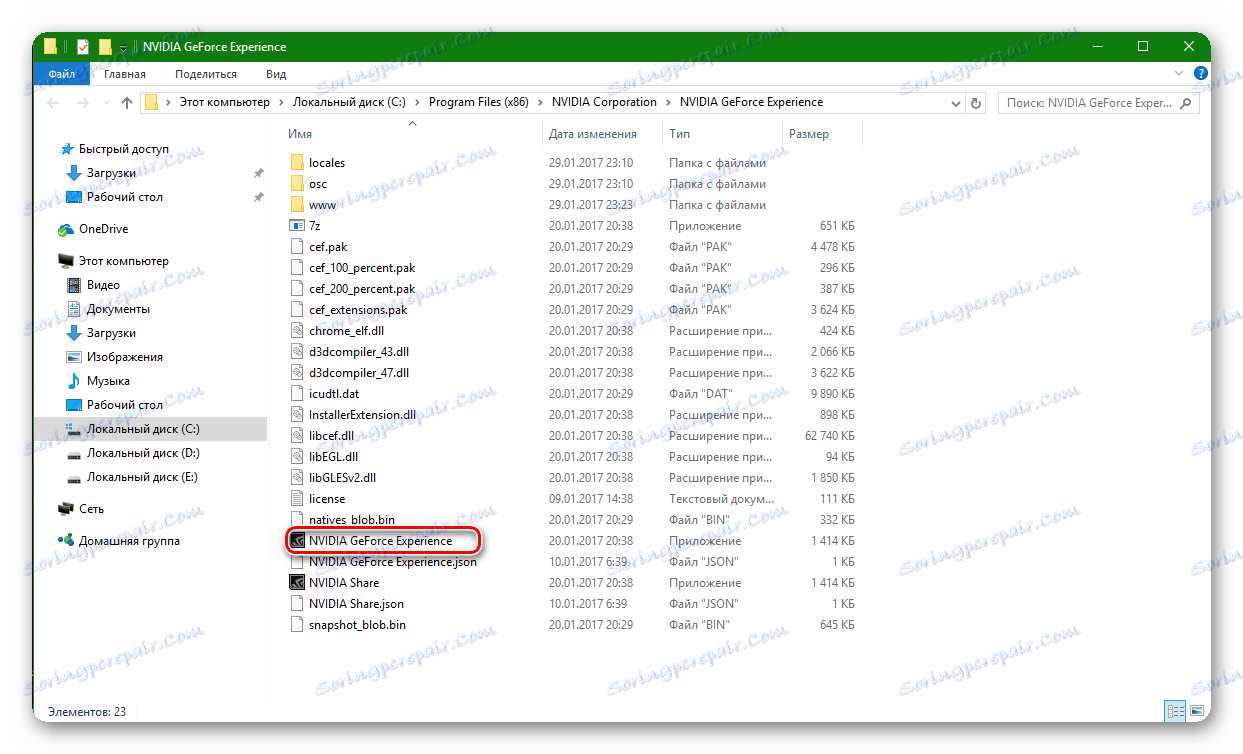Screen dimensions: 1243x754
Task: Select d3dcompiler_47.dll file
Action: 359,373
